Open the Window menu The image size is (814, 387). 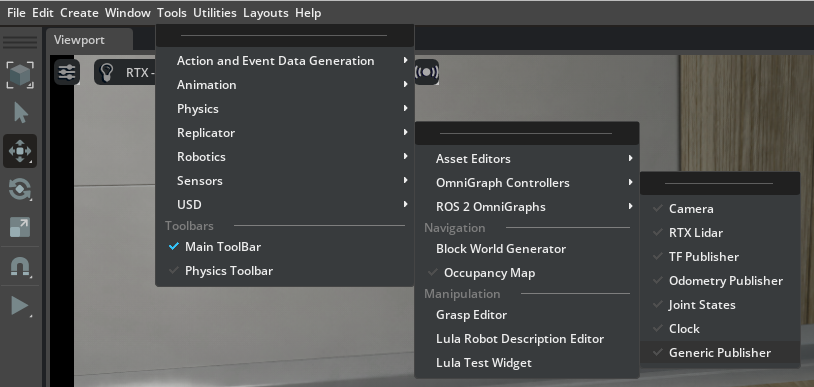[x=128, y=13]
